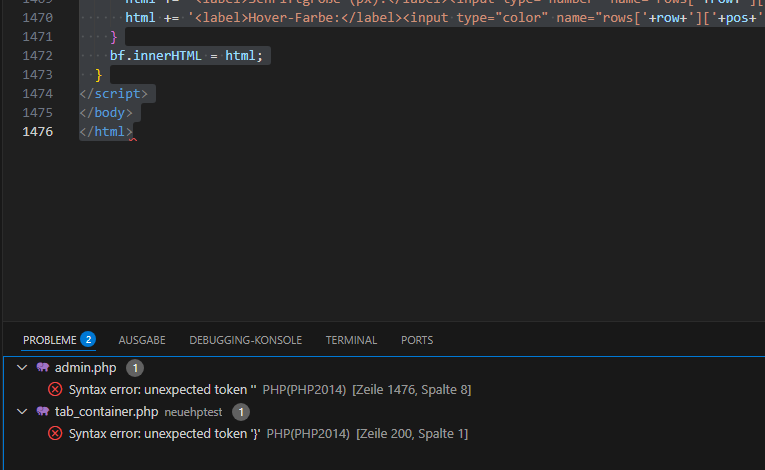Viewport: 765px width, 470px height.
Task: Switch to the Ausgabe tab
Action: (142, 340)
